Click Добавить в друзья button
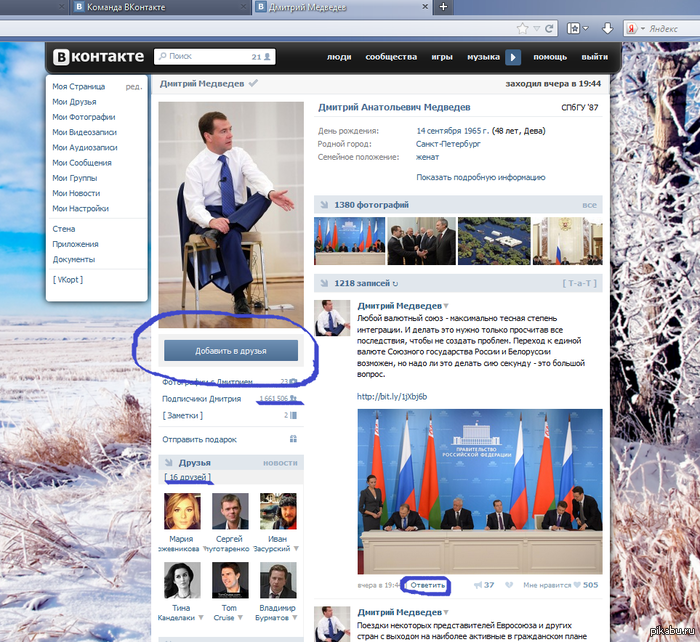 [x=231, y=350]
